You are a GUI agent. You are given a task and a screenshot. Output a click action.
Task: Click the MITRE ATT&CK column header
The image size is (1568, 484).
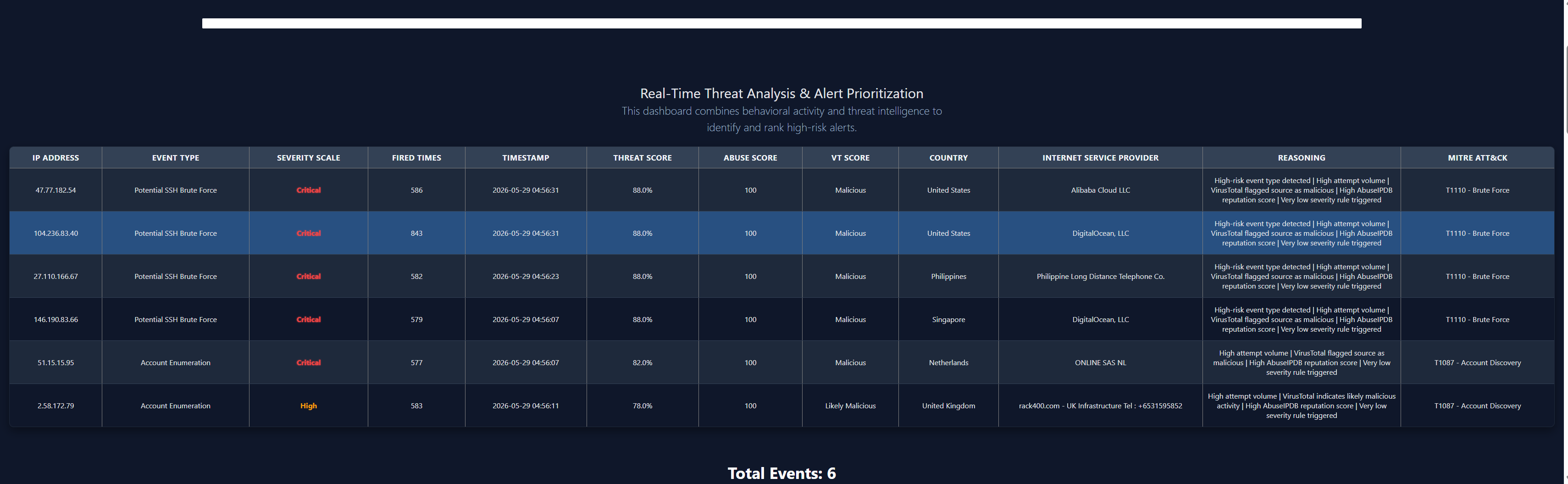1477,158
